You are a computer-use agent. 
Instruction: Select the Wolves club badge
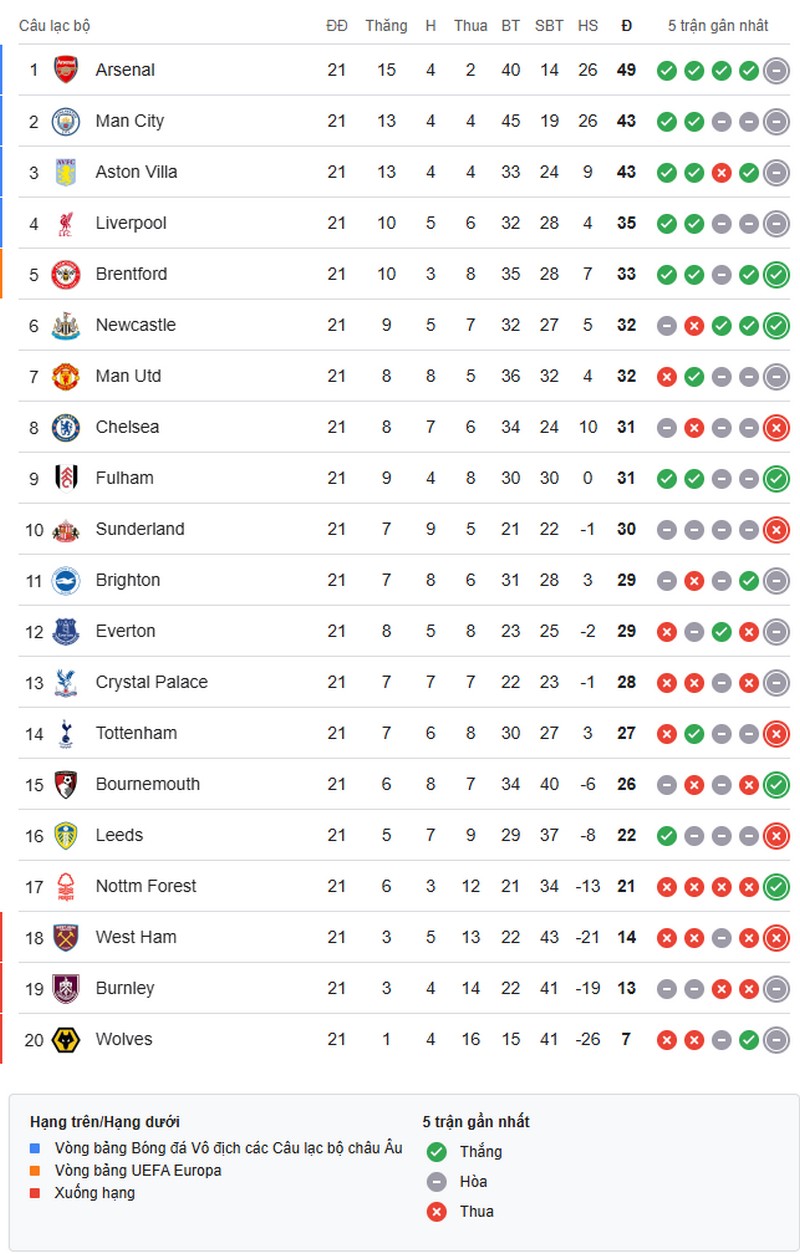click(x=65, y=1039)
